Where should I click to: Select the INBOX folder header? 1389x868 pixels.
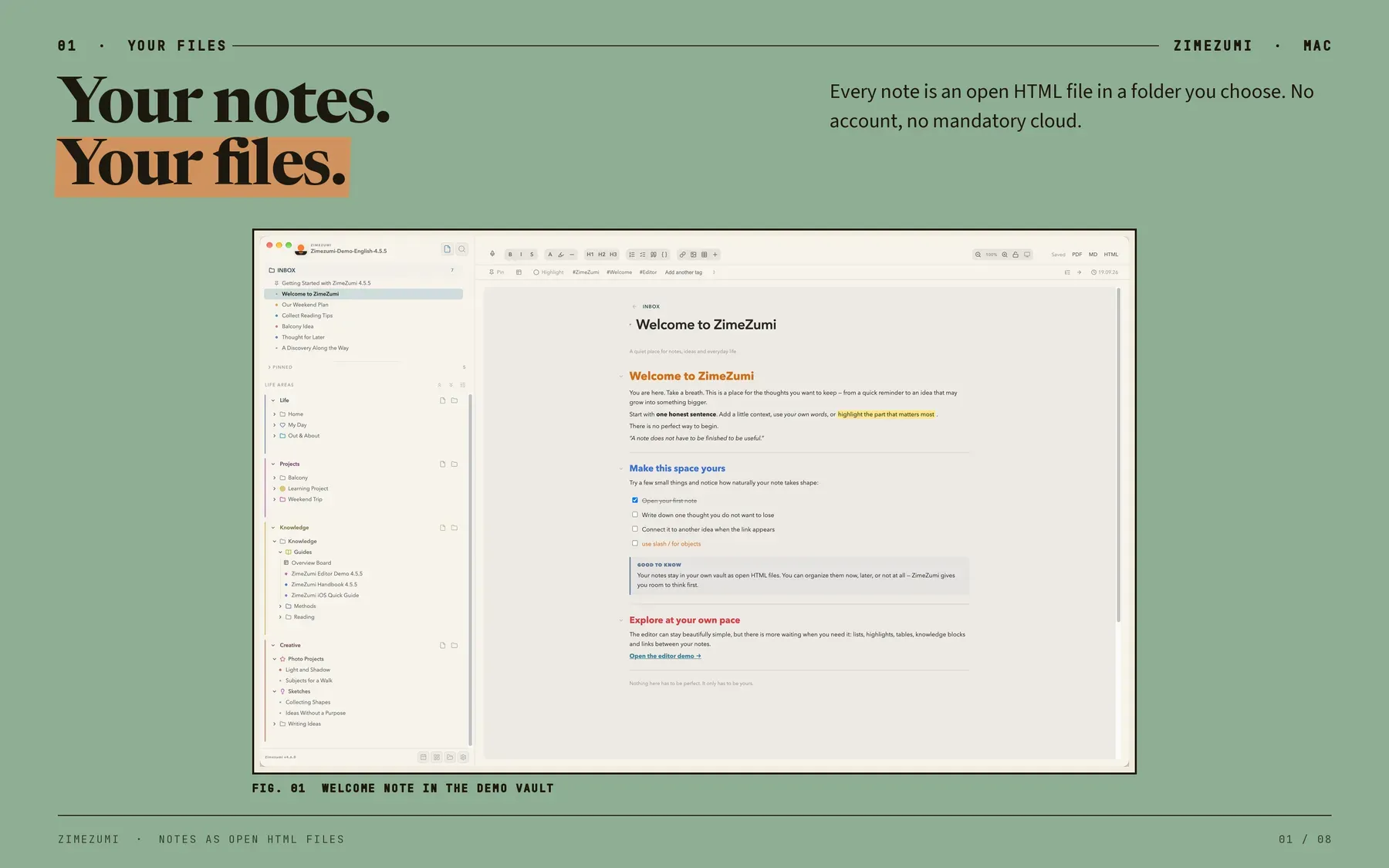coord(363,270)
